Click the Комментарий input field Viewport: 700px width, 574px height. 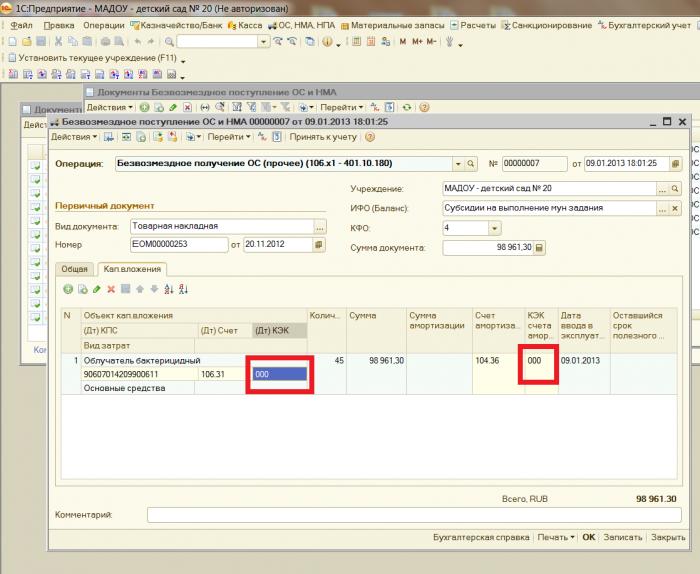click(414, 515)
